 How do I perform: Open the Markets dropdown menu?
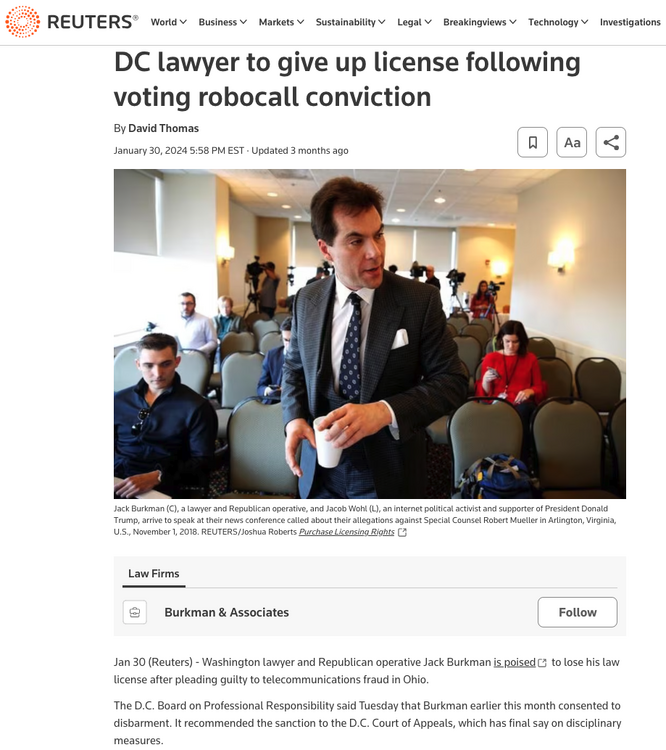click(x=281, y=22)
